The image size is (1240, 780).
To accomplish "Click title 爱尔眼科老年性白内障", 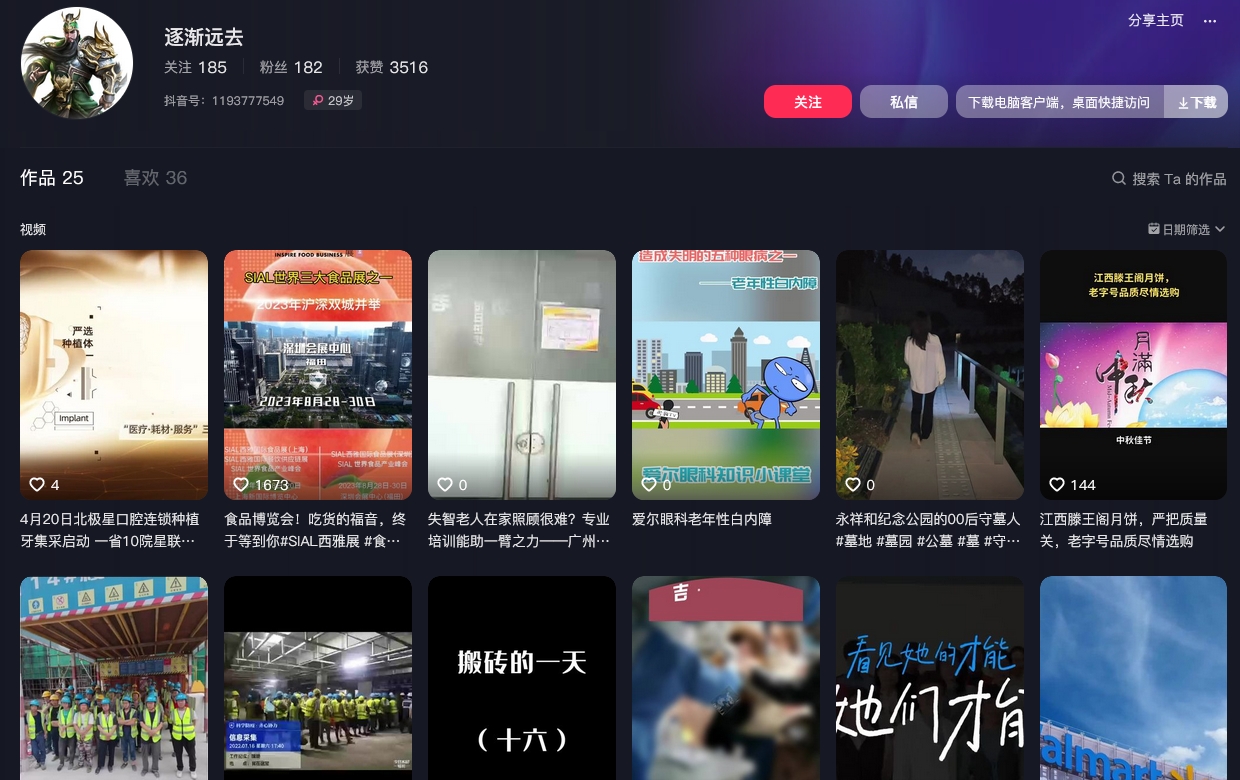I will point(702,519).
